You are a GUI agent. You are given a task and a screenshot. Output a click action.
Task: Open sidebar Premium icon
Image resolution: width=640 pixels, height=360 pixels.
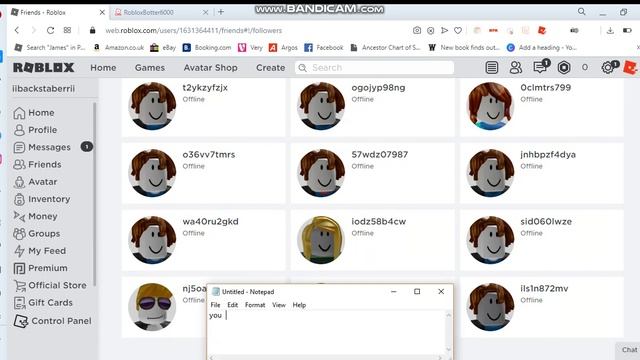pyautogui.click(x=19, y=268)
